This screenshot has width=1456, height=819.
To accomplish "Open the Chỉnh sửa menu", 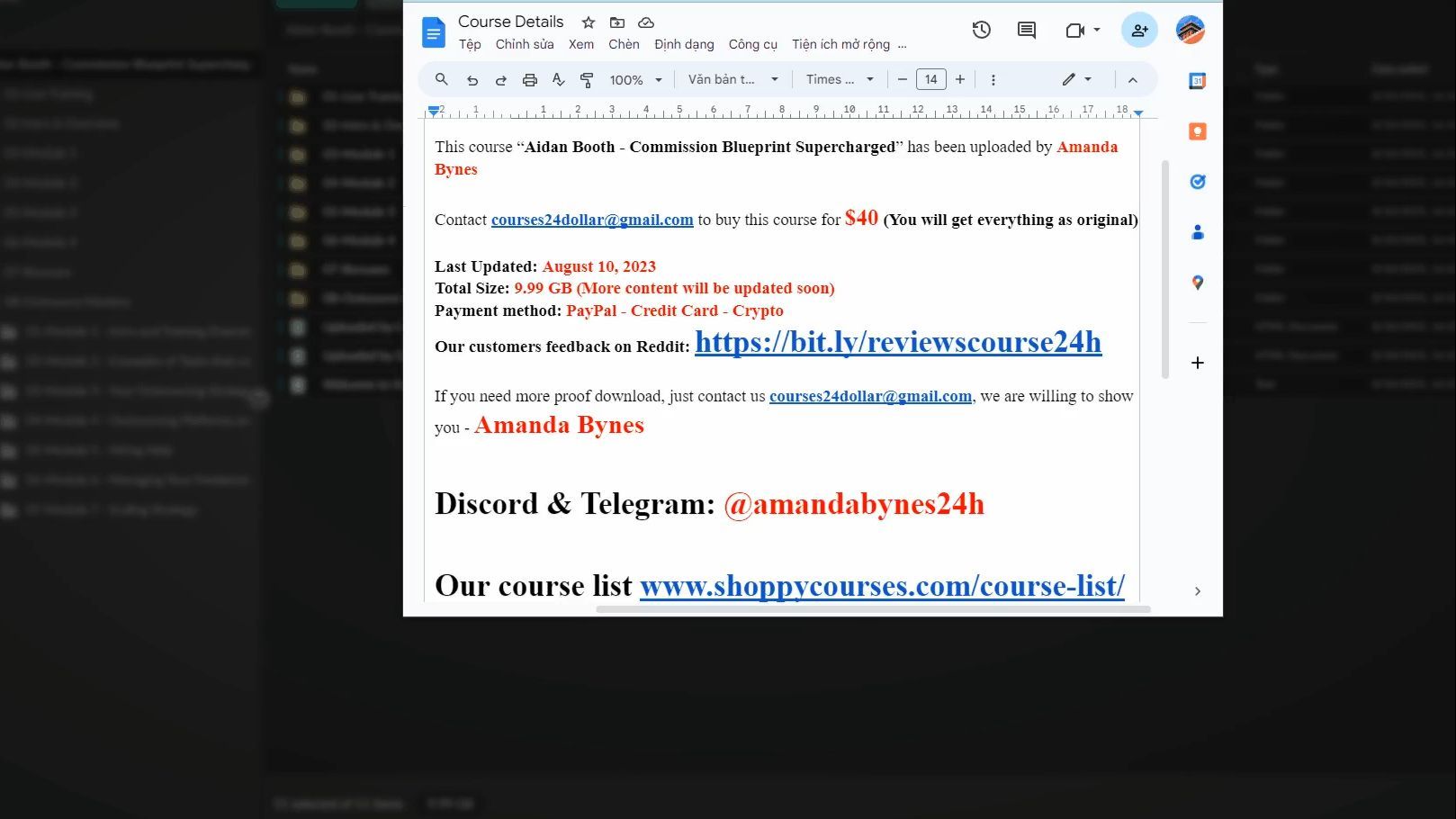I will 525,44.
